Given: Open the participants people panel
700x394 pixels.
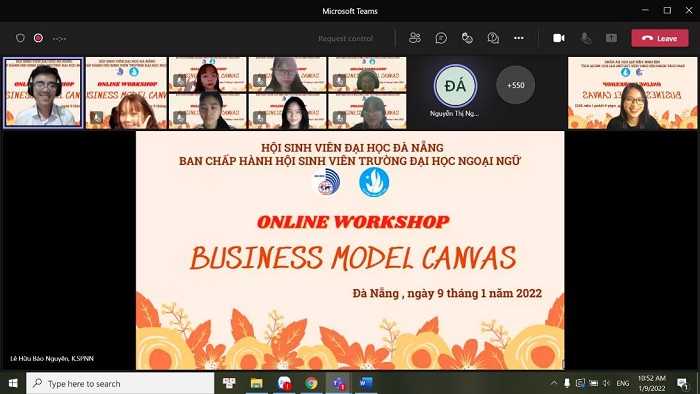Looking at the screenshot, I should click(415, 38).
